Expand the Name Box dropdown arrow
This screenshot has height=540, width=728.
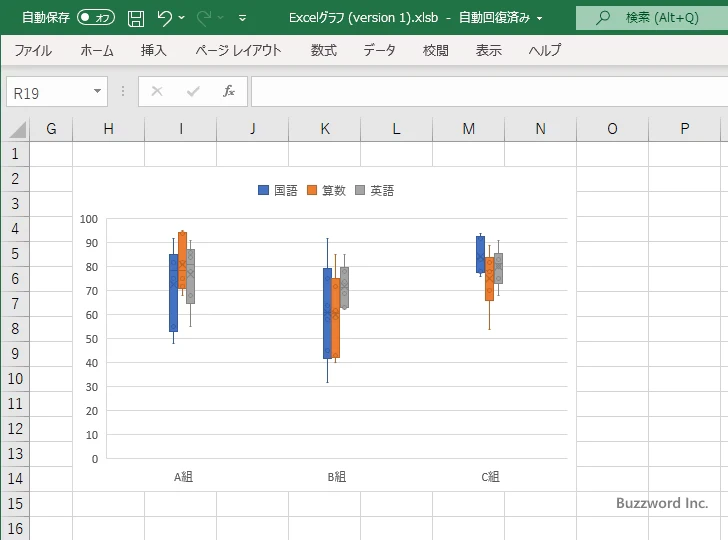pos(97,91)
